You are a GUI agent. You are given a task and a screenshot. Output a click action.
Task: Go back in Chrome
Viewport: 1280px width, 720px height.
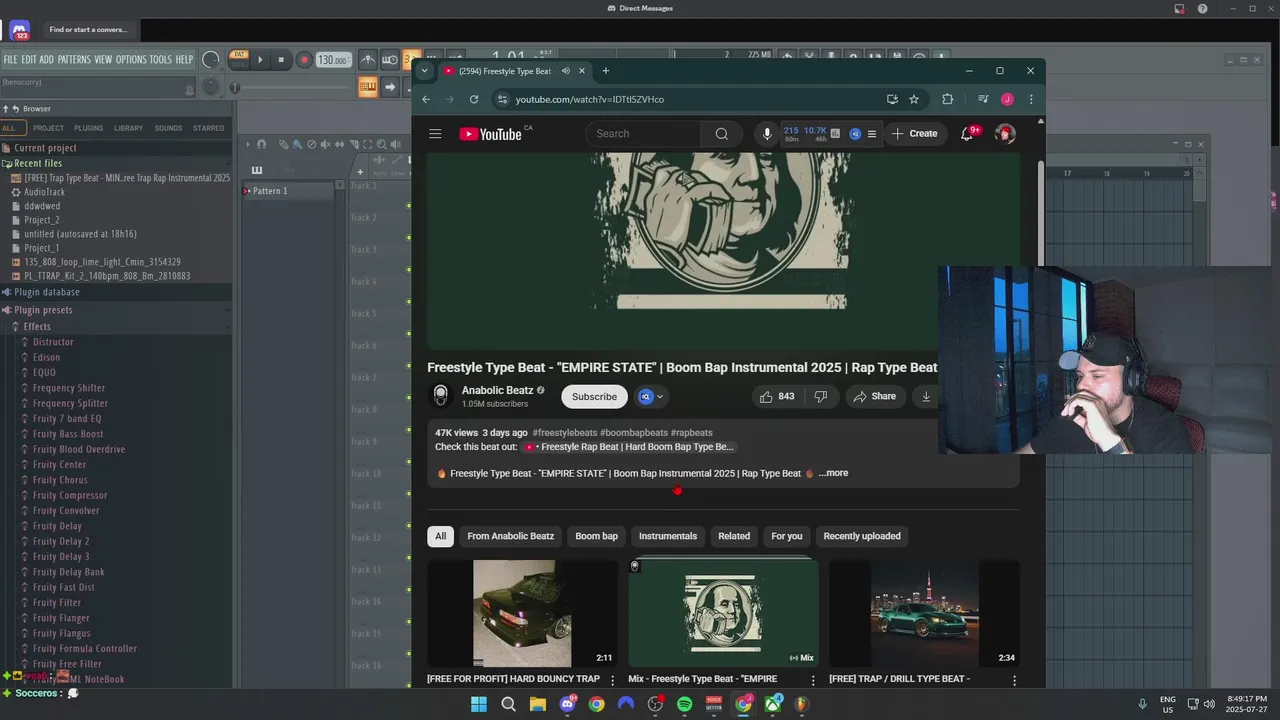pos(426,99)
